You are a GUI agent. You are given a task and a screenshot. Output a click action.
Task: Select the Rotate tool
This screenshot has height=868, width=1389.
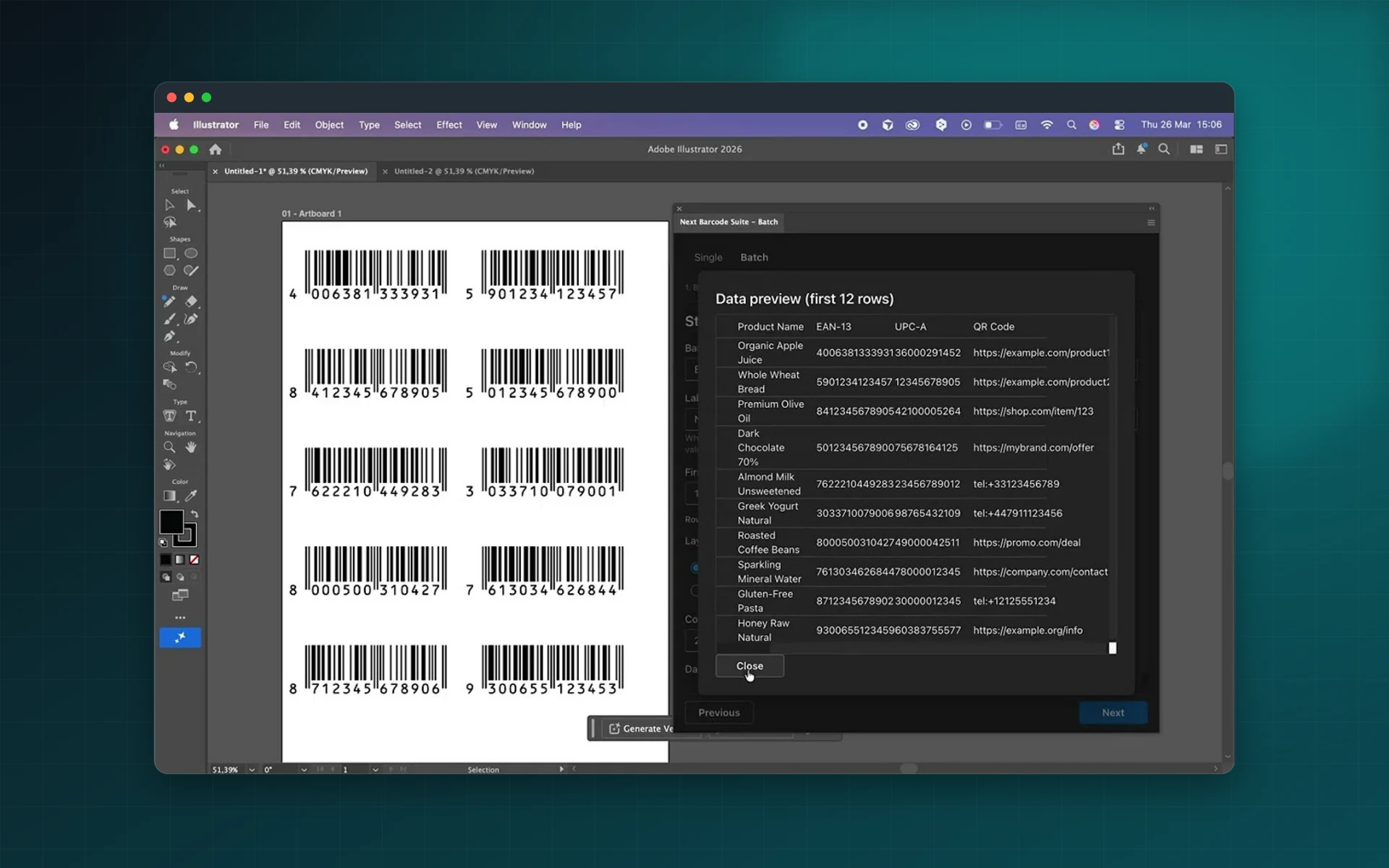pos(191,367)
